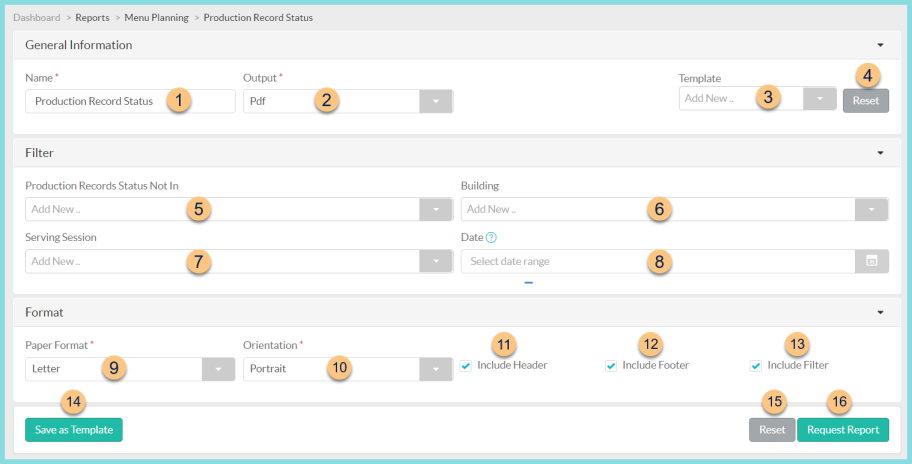
Task: Collapse the Filter section
Action: click(880, 153)
